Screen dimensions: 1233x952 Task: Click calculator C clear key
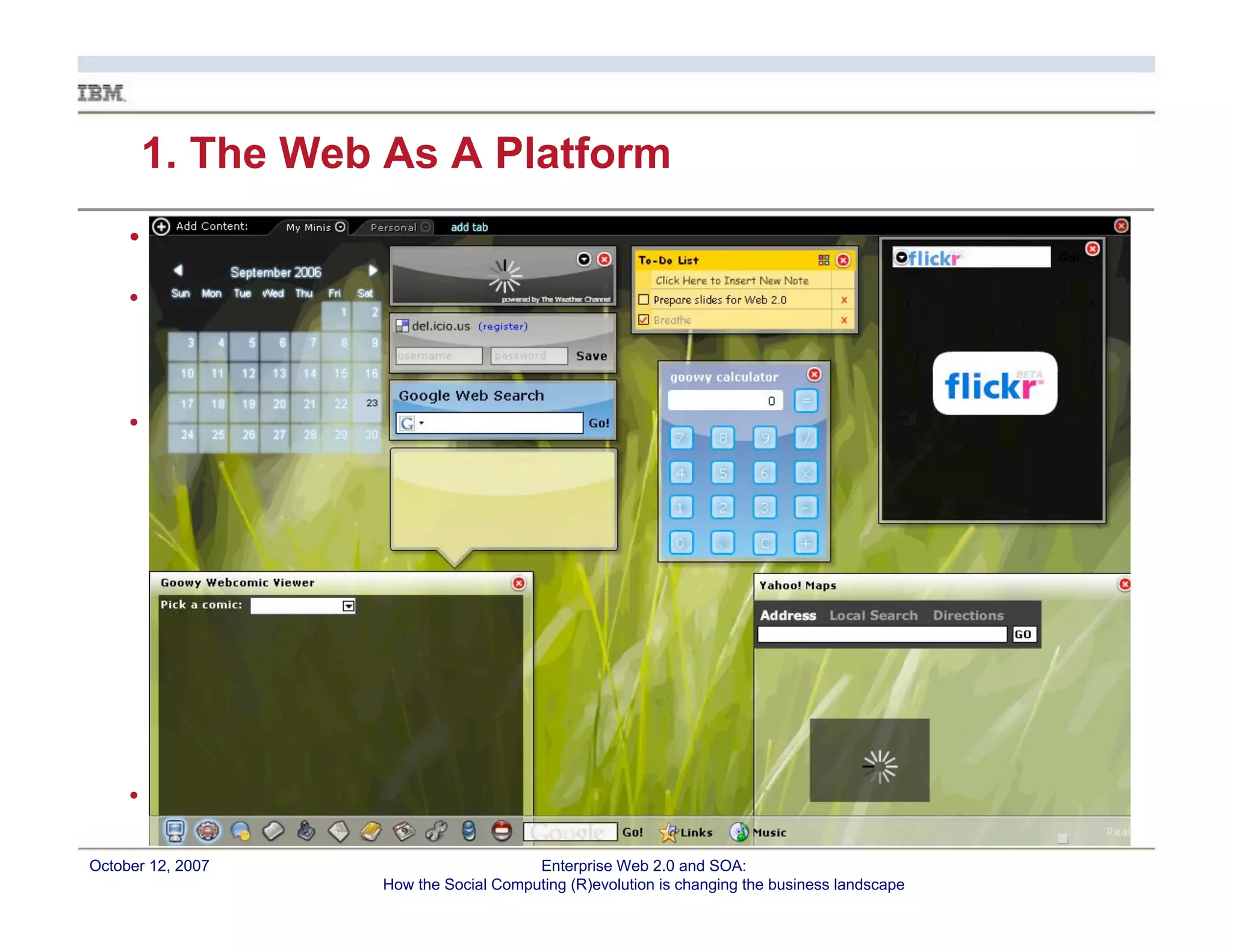(765, 543)
